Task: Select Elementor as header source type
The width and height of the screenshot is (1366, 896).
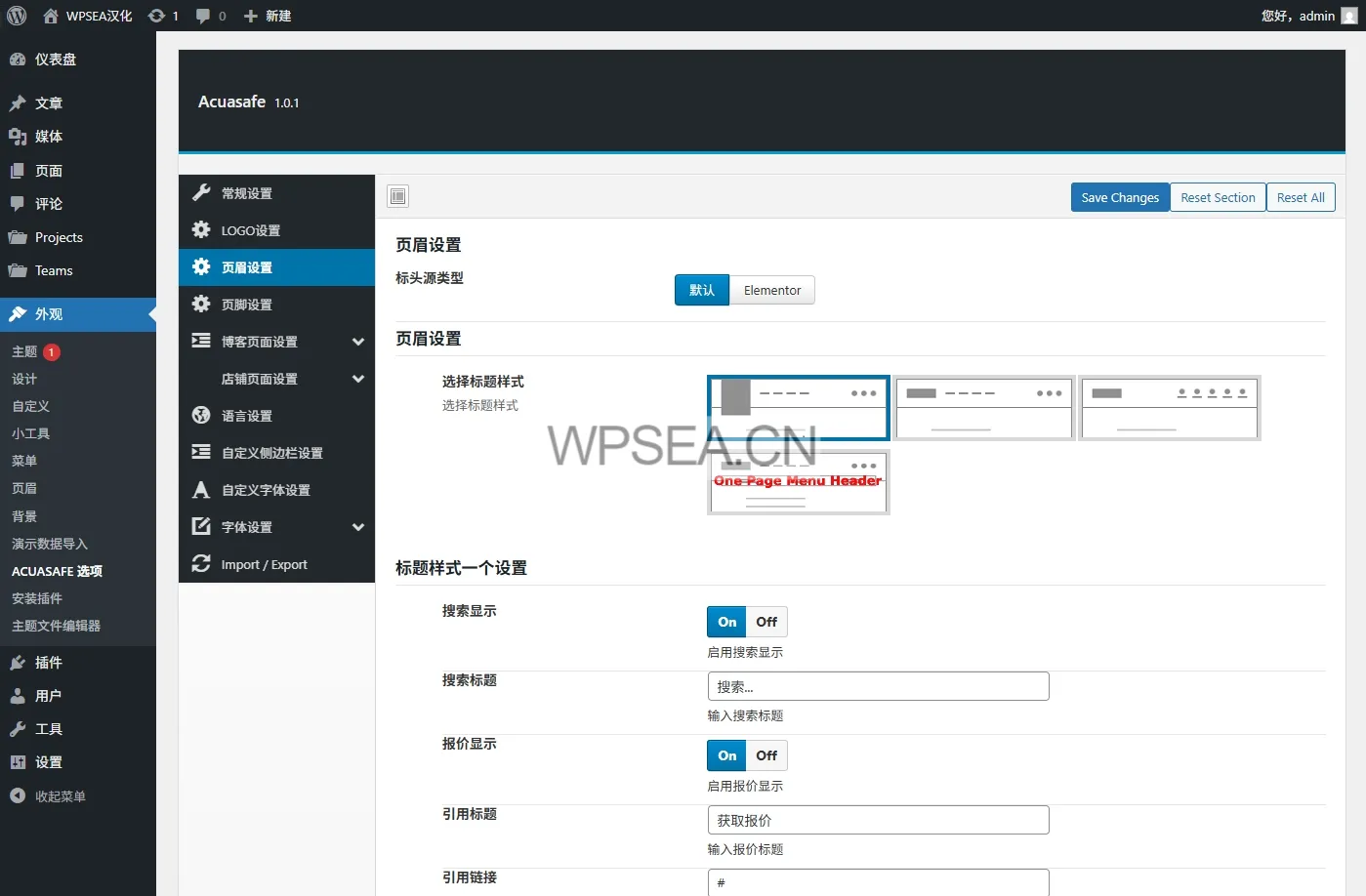Action: click(x=771, y=291)
